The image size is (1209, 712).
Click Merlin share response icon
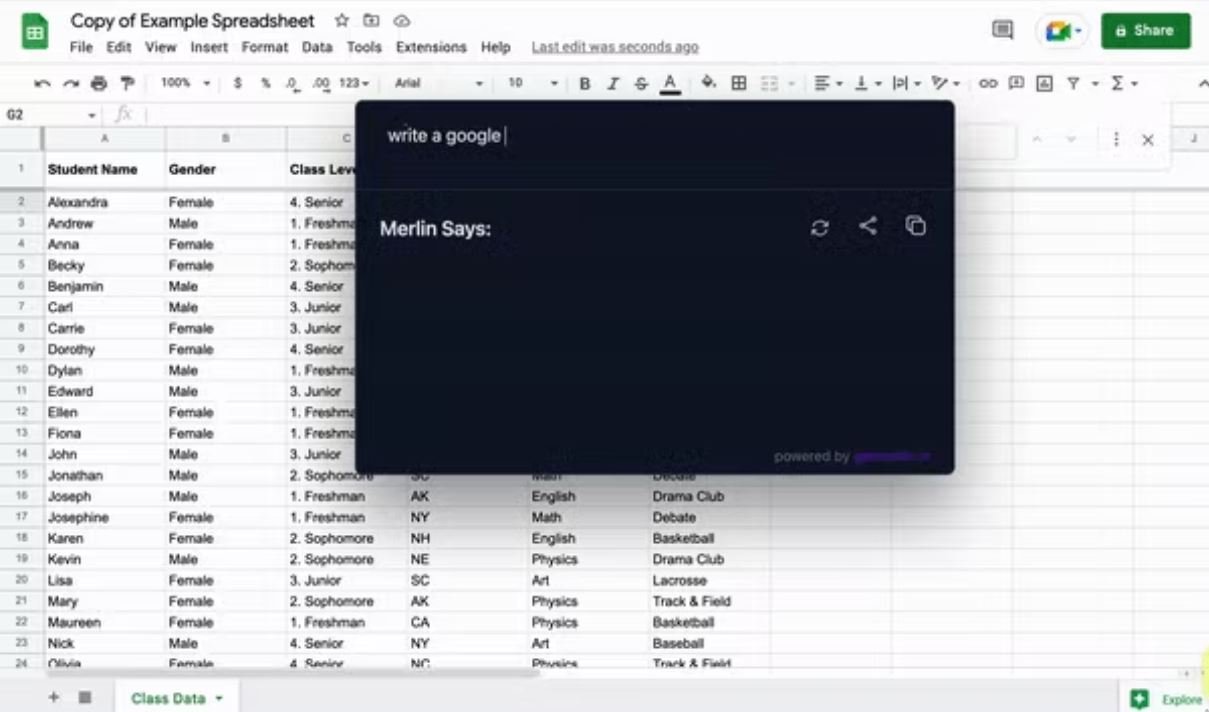point(868,227)
